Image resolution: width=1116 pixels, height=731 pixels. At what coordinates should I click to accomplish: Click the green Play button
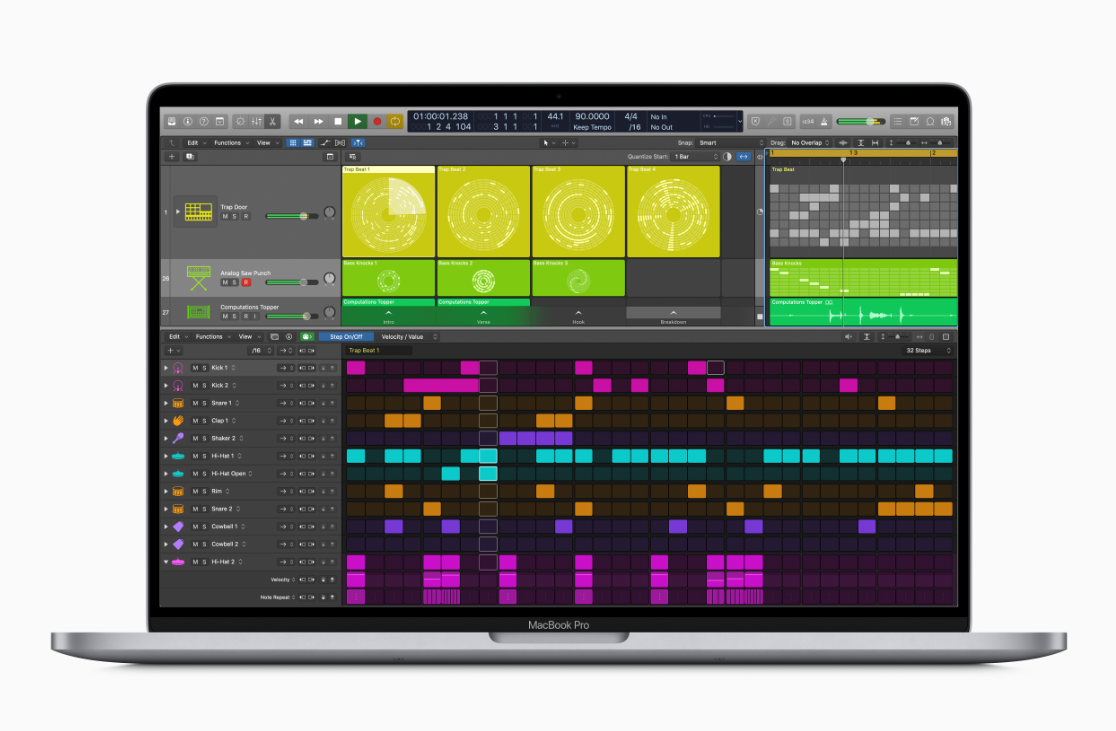pos(357,122)
